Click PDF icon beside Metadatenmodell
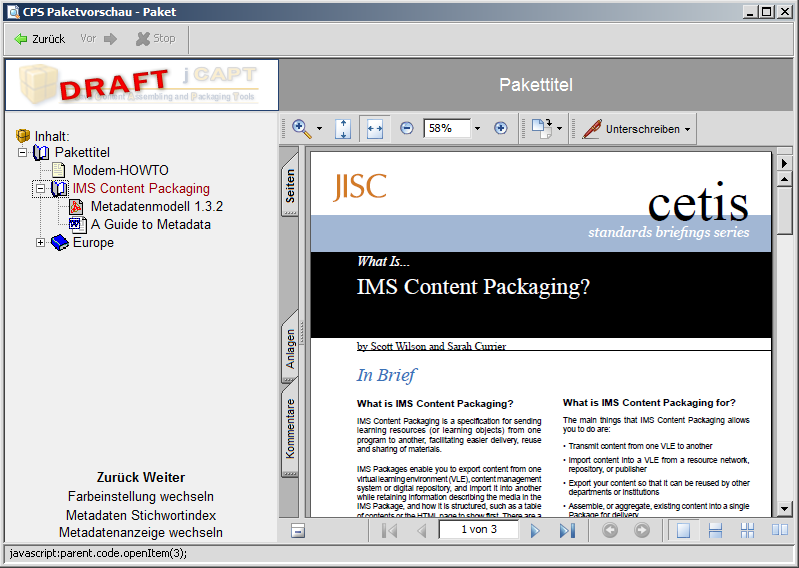Screen dimensions: 799x568 tap(76, 206)
